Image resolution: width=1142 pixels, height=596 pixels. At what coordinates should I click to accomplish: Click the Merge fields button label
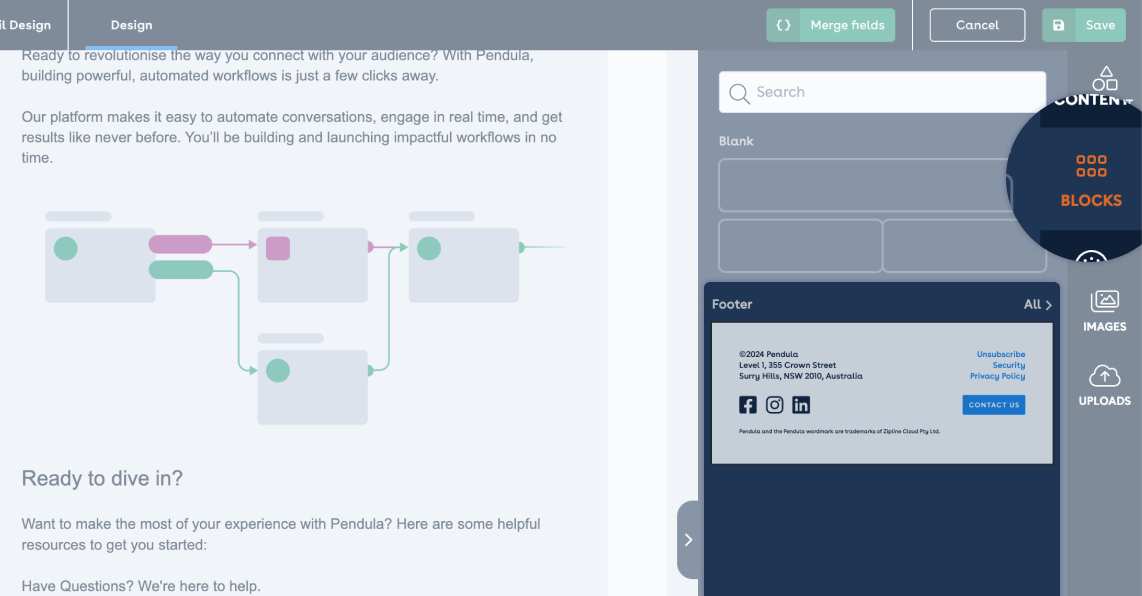(847, 25)
